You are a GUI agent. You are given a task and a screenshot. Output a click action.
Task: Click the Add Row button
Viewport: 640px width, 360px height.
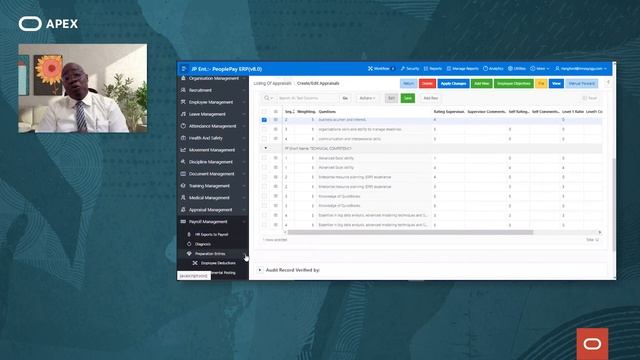(x=431, y=98)
